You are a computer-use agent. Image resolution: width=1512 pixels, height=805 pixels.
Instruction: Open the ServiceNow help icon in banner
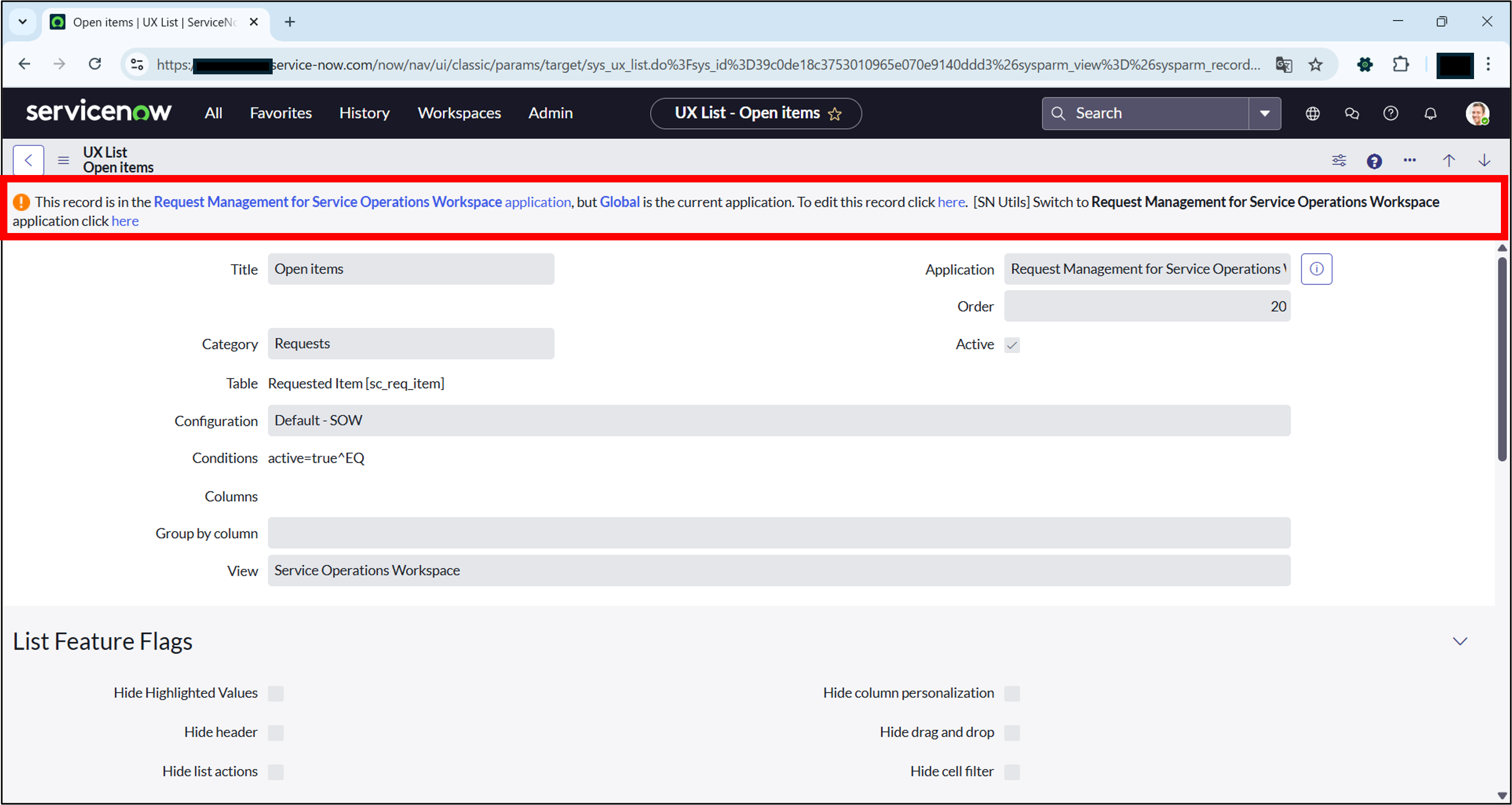[x=1390, y=113]
